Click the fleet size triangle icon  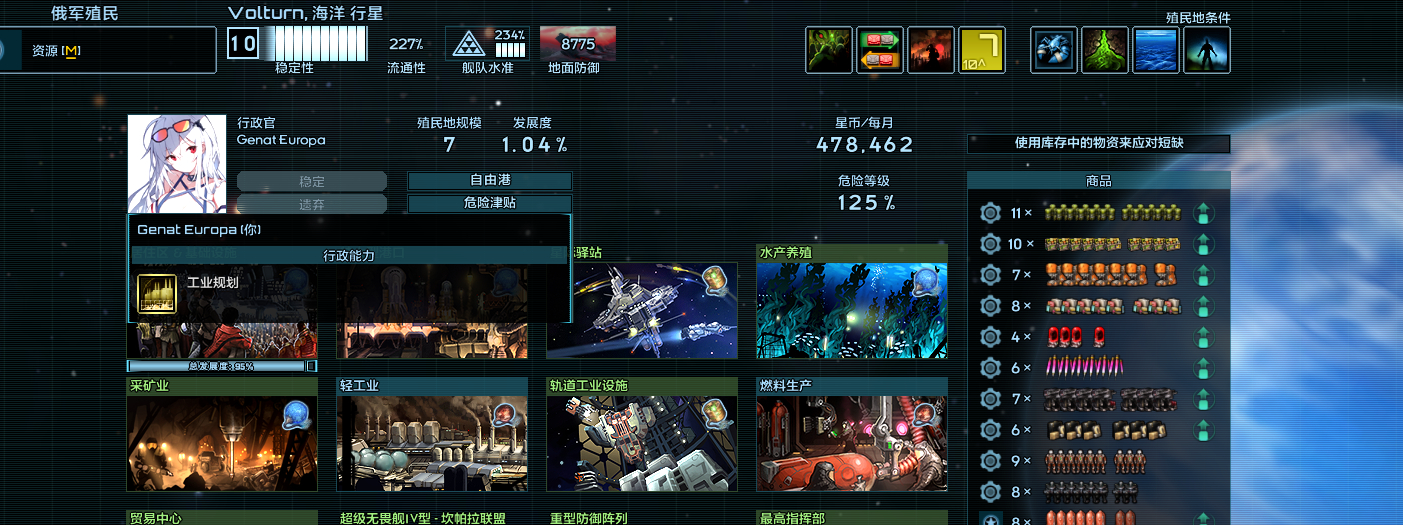pos(467,44)
